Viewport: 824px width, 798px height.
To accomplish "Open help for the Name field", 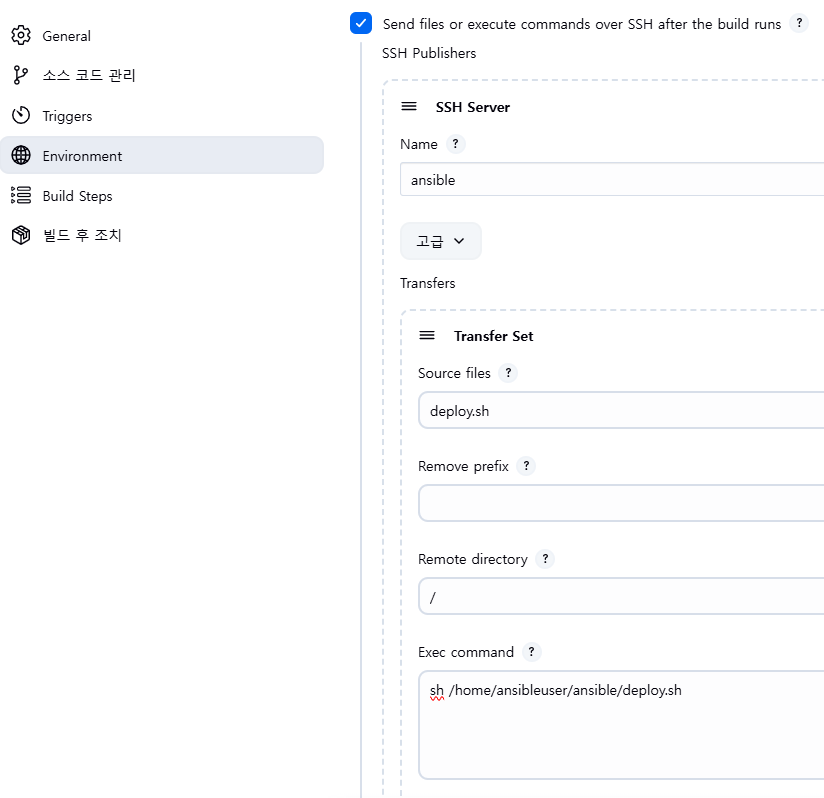I will click(456, 143).
